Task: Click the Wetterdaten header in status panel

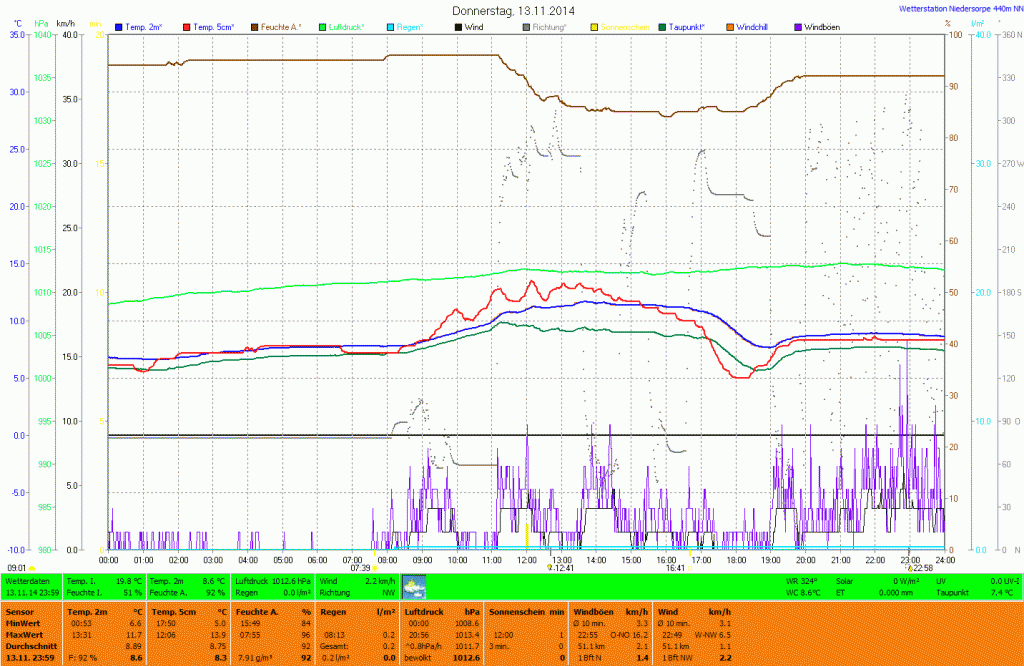Action: coord(27,580)
